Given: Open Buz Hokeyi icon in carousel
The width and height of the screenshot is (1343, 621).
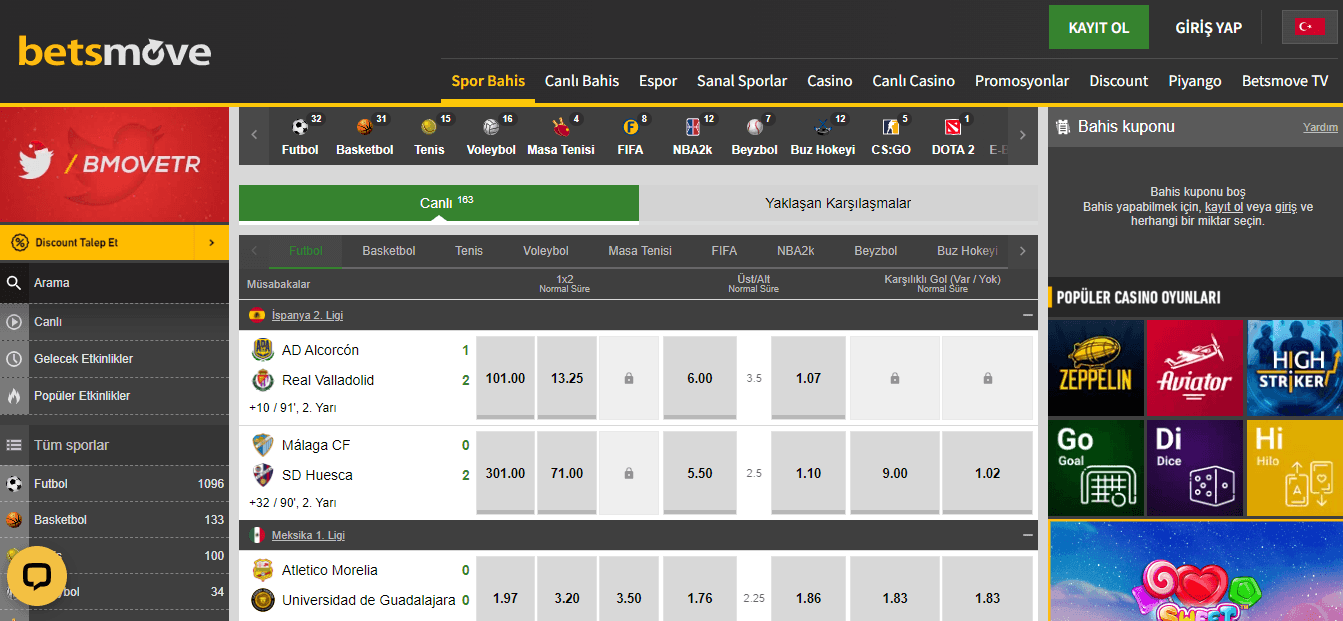Looking at the screenshot, I should (x=822, y=136).
